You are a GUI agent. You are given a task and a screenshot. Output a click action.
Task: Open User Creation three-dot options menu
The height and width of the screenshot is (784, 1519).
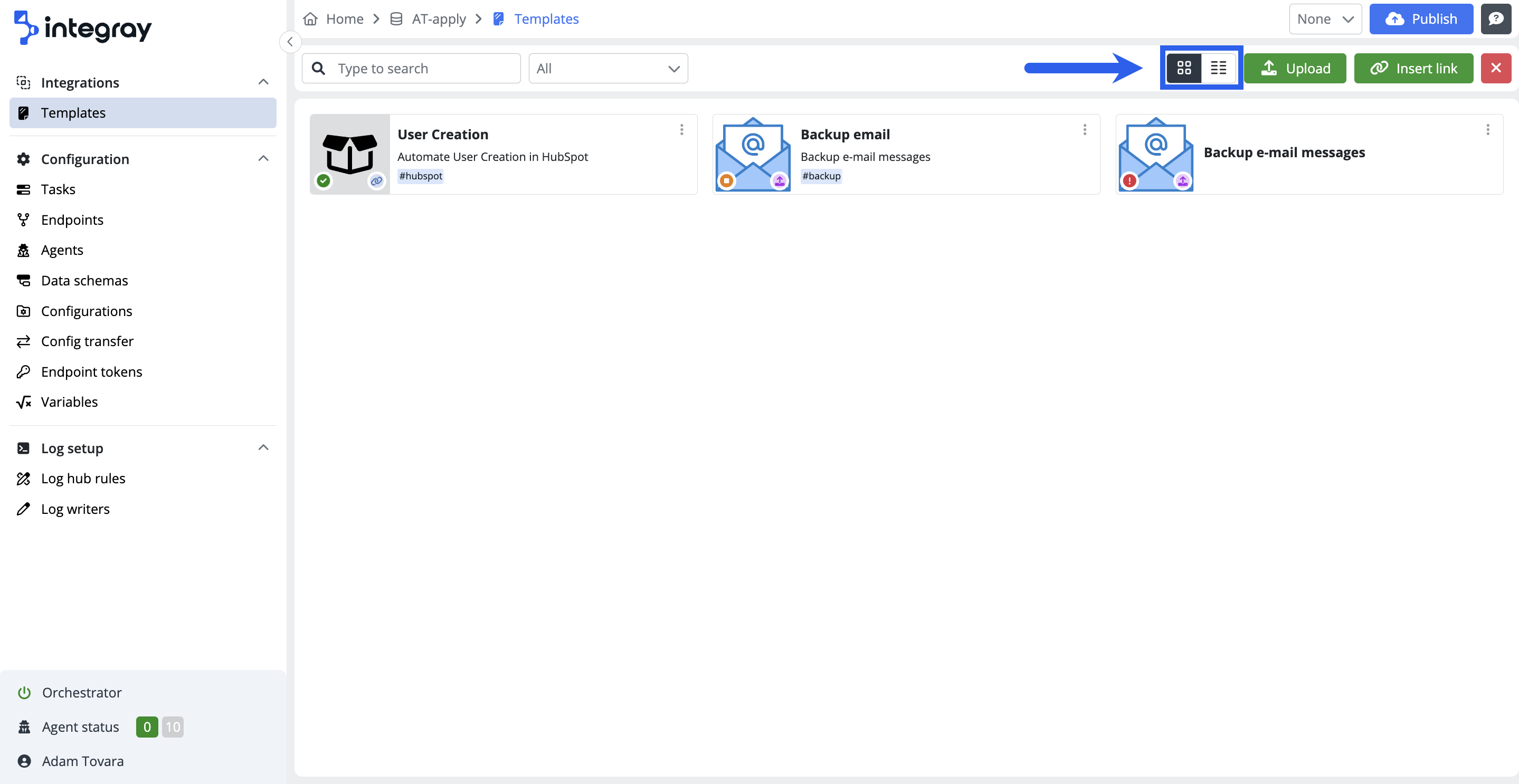point(682,130)
